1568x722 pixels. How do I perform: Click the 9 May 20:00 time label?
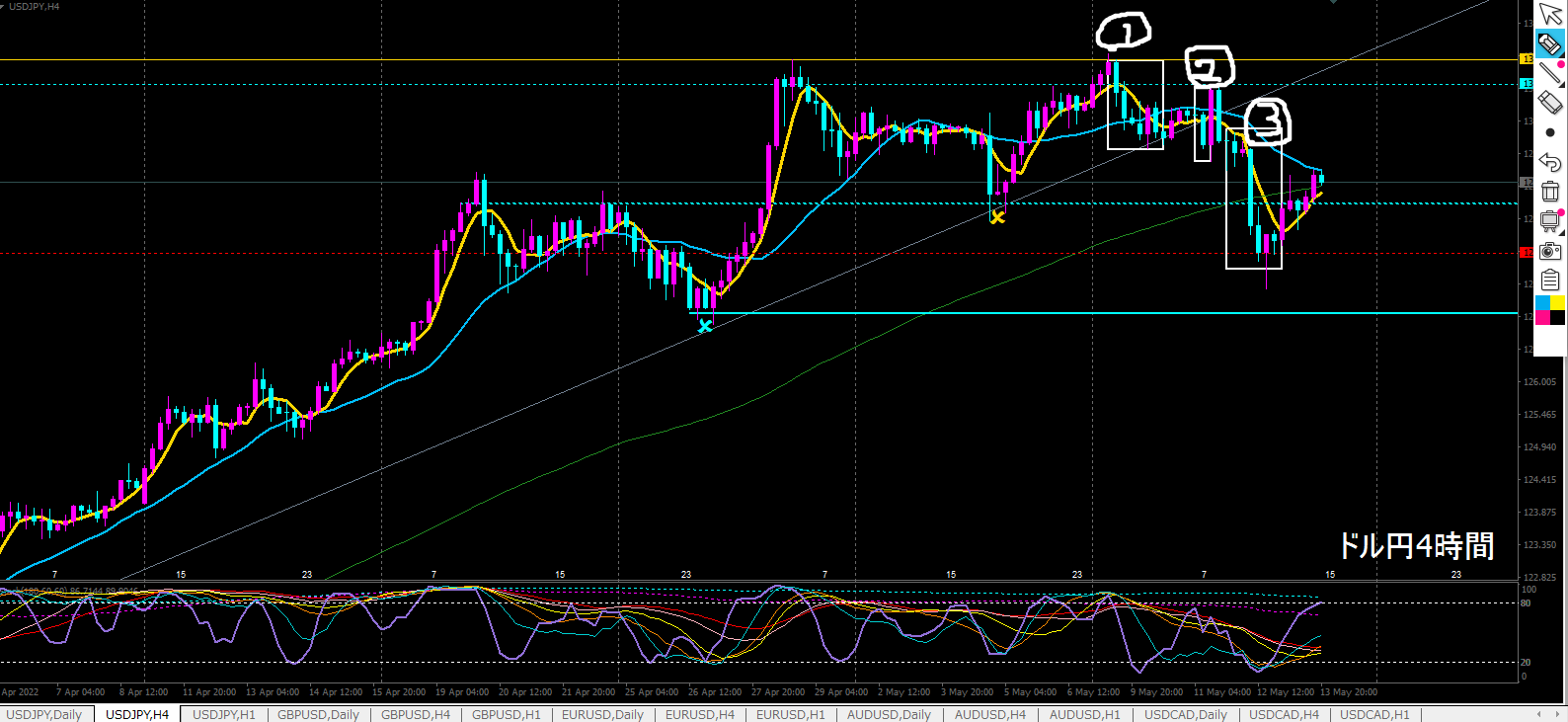tap(1156, 692)
